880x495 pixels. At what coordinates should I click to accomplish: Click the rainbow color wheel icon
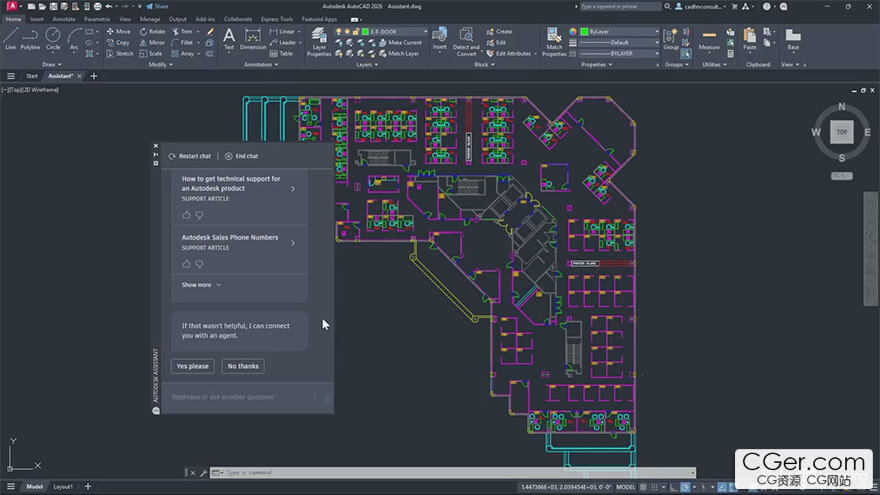pyautogui.click(x=573, y=31)
